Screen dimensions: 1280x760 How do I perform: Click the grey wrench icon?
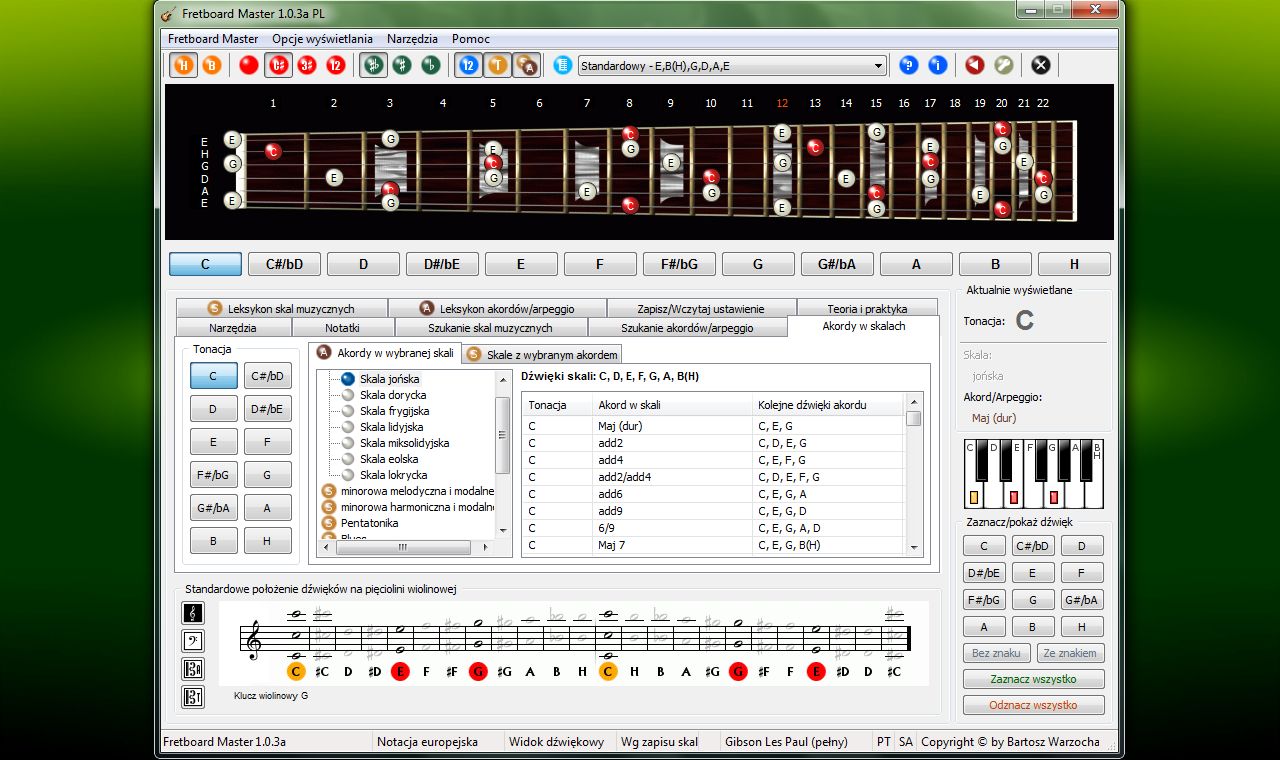1003,65
